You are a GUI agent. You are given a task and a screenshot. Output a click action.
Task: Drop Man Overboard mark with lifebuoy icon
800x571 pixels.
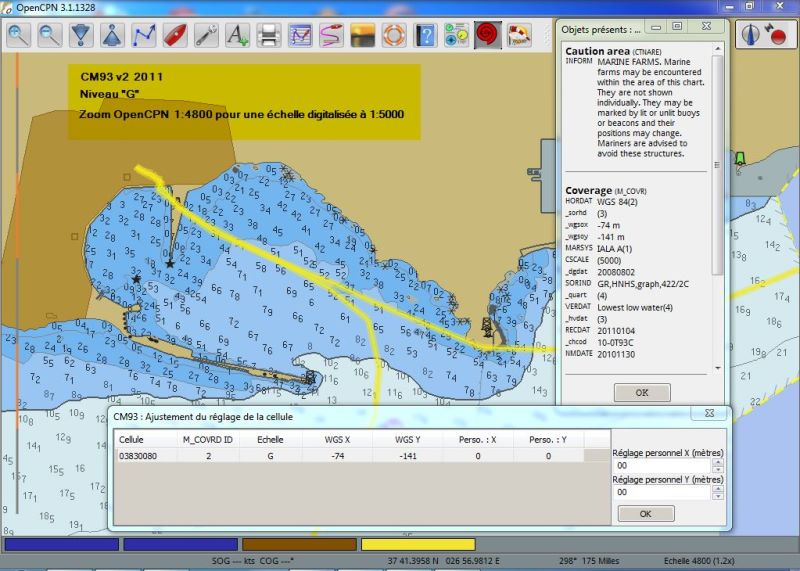pos(394,35)
